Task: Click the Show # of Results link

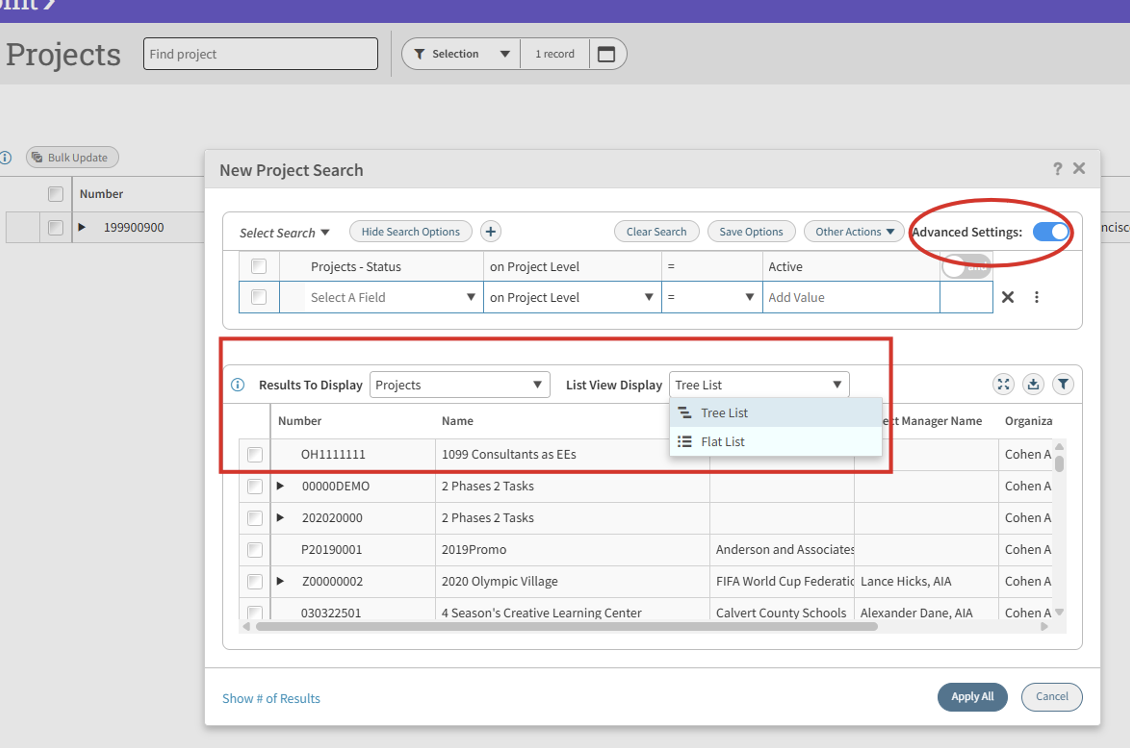Action: [x=271, y=698]
